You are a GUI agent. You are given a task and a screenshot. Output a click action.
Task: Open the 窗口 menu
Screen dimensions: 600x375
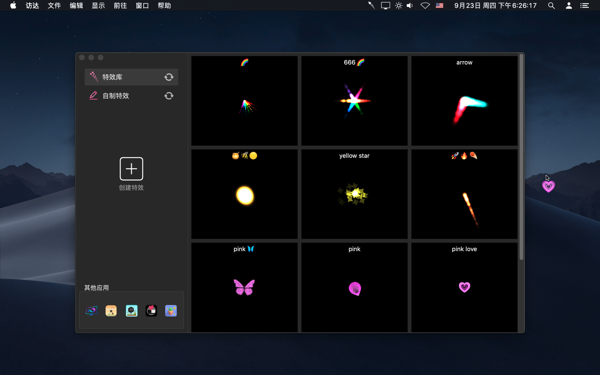[142, 5]
